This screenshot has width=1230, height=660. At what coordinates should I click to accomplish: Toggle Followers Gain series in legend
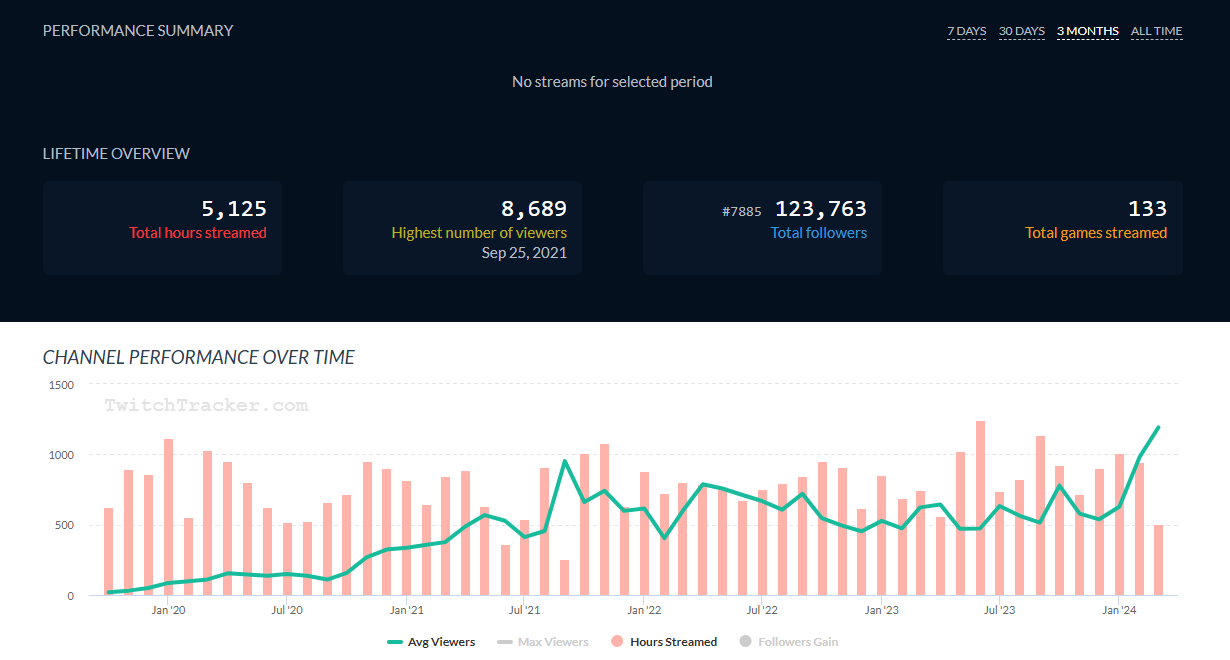pos(788,642)
